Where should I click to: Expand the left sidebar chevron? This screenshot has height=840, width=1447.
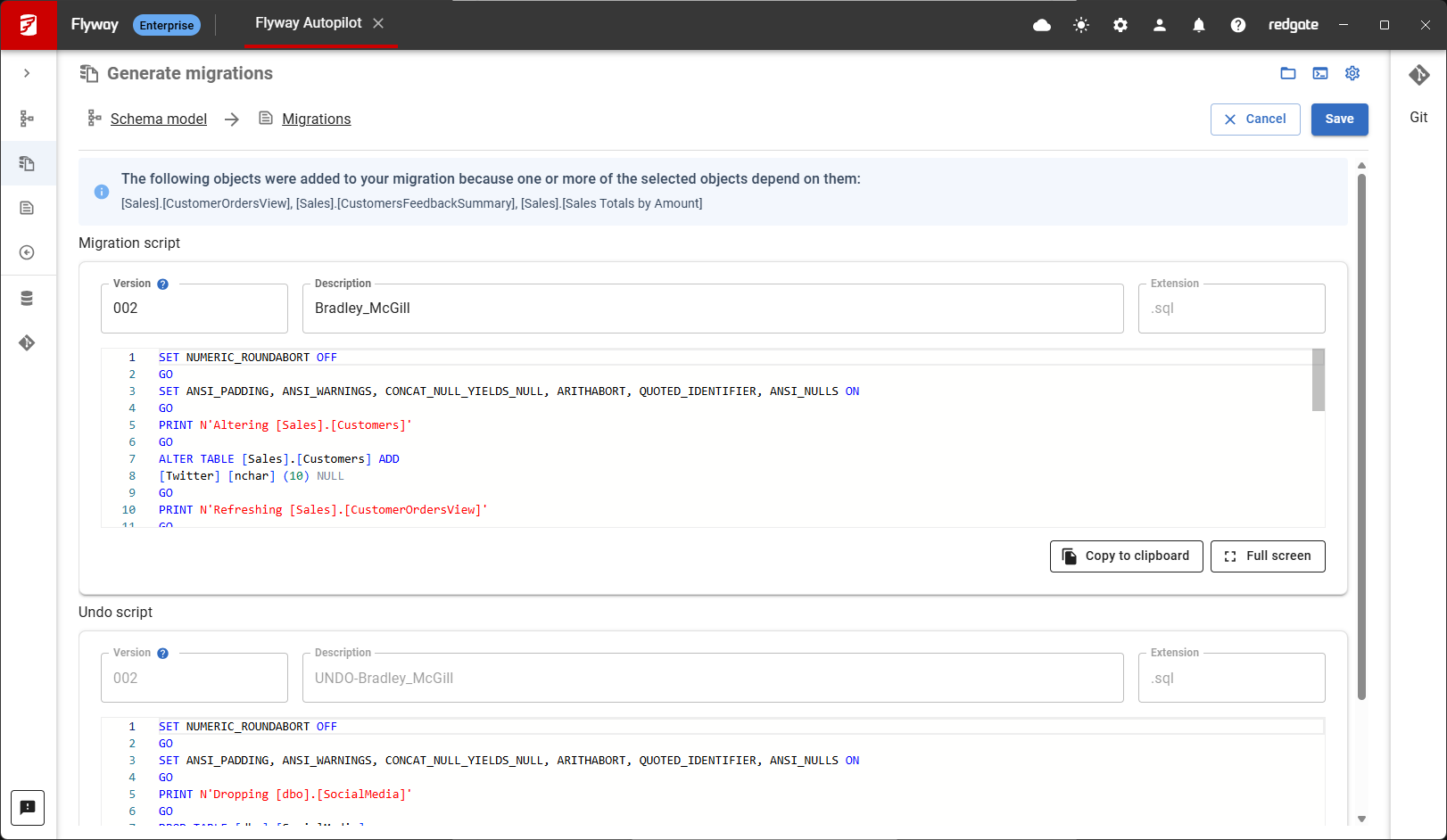(27, 73)
